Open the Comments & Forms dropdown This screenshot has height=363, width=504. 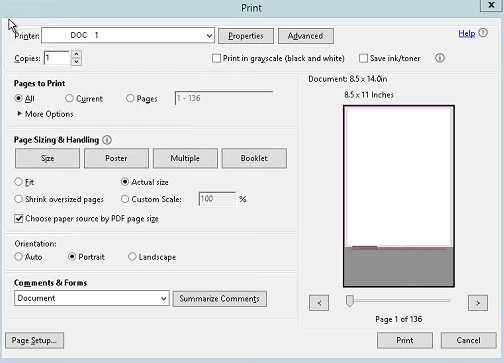(x=92, y=298)
